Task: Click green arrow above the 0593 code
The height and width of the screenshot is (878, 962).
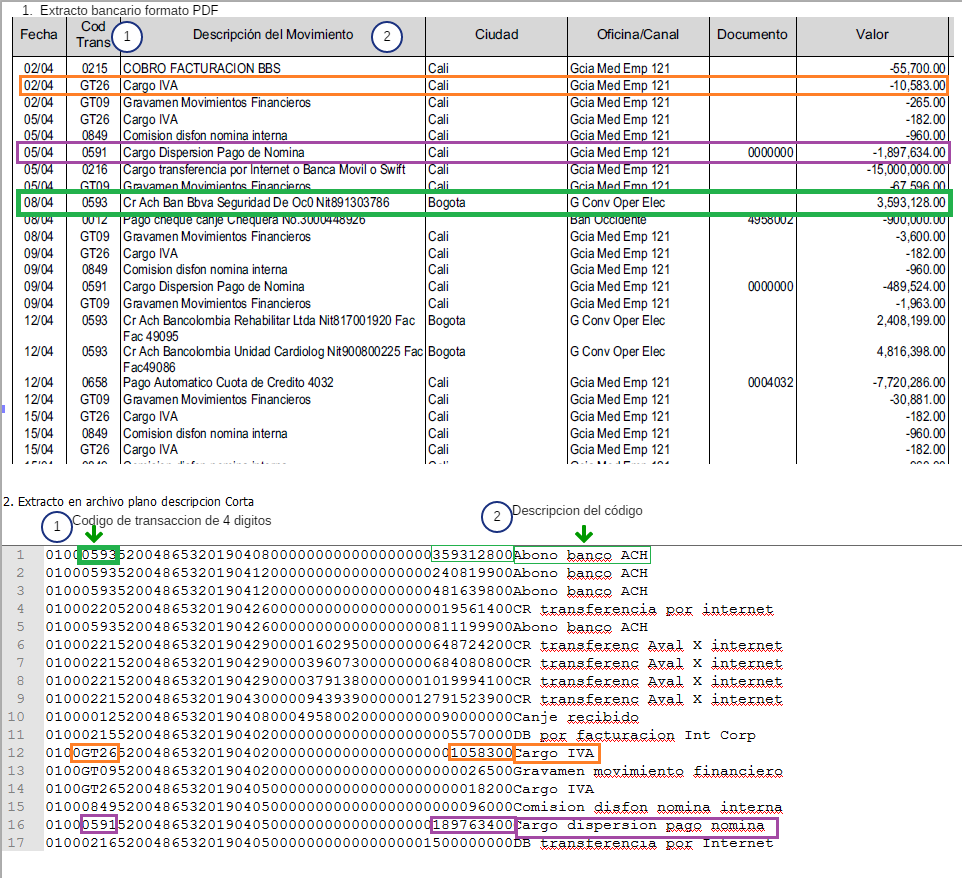Action: coord(94,536)
